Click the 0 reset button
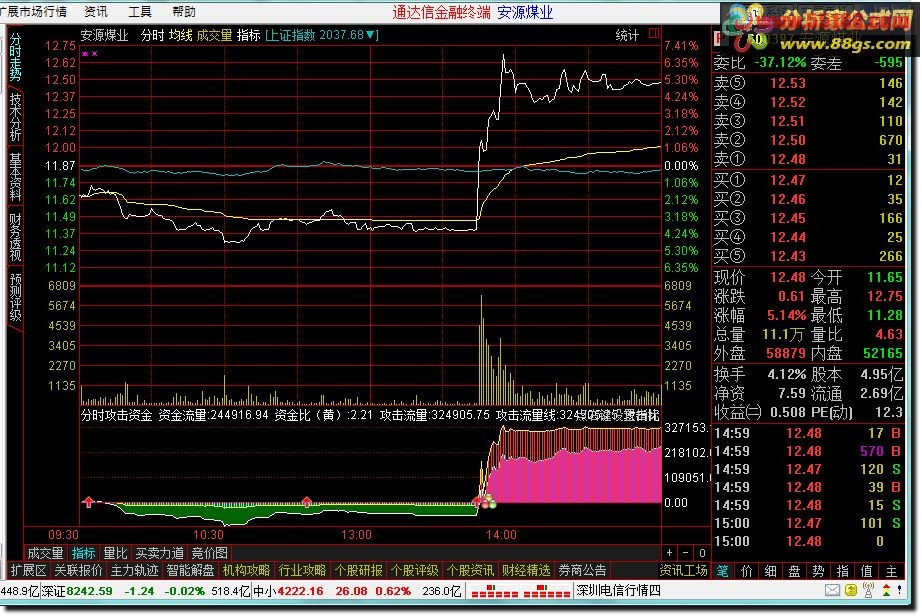The width and height of the screenshot is (922, 616). point(702,553)
